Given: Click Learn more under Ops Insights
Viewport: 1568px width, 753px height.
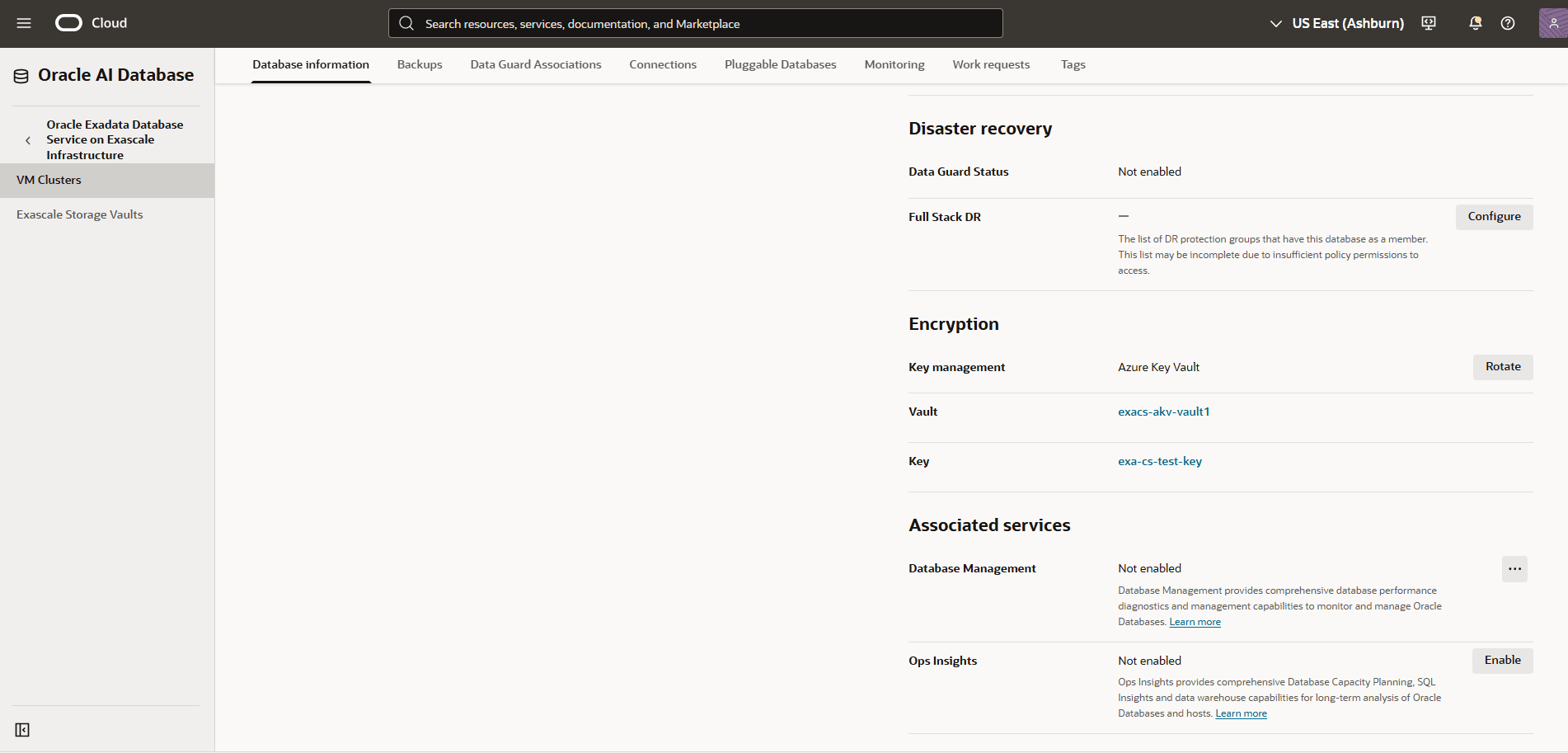Looking at the screenshot, I should pyautogui.click(x=1241, y=713).
